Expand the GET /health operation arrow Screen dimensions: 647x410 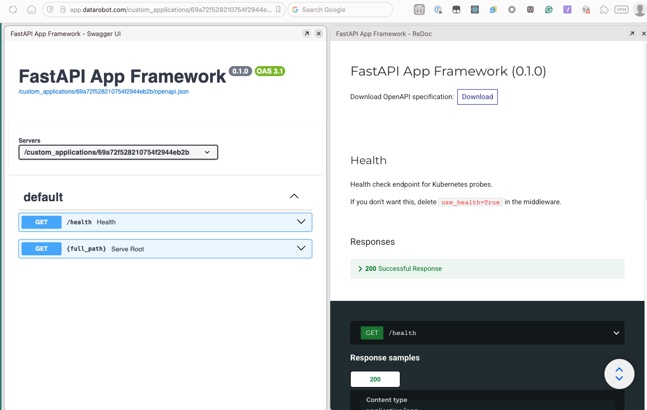[x=301, y=222]
